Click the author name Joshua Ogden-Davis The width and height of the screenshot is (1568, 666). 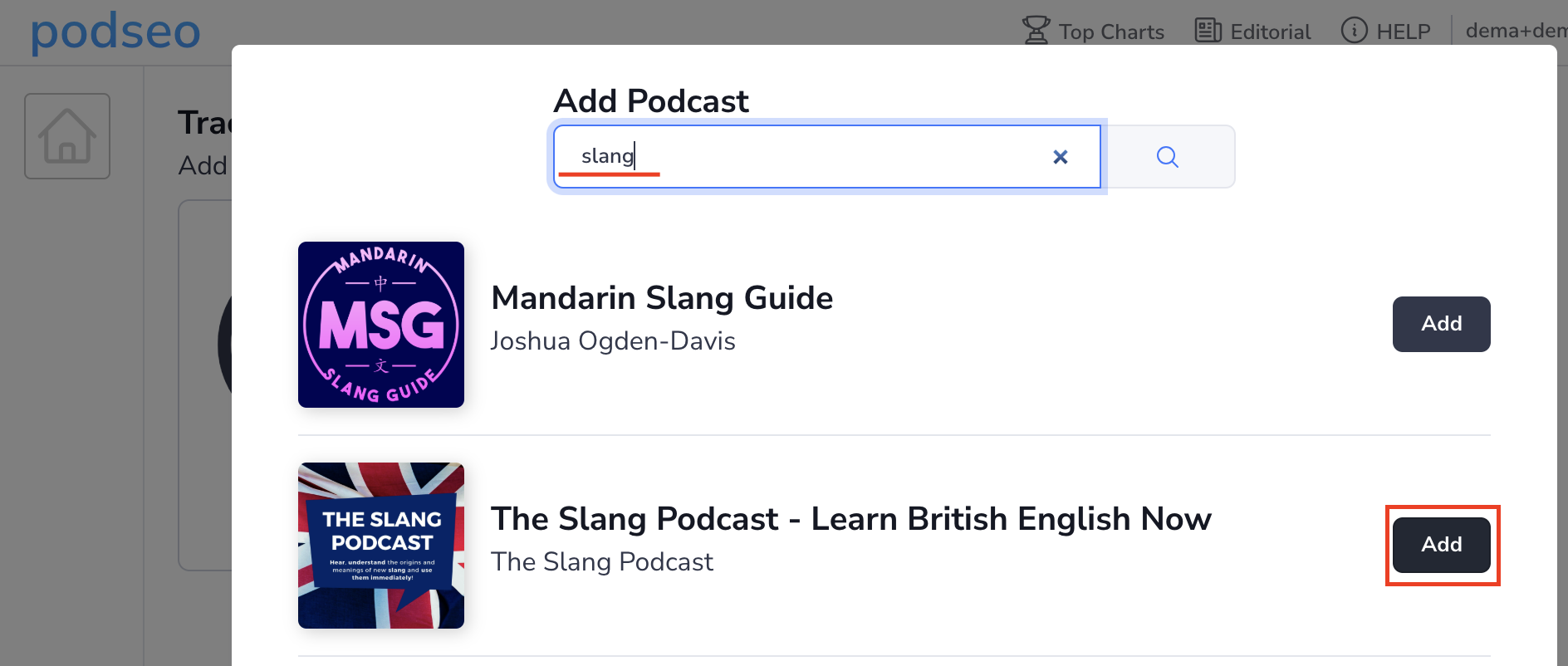[613, 341]
